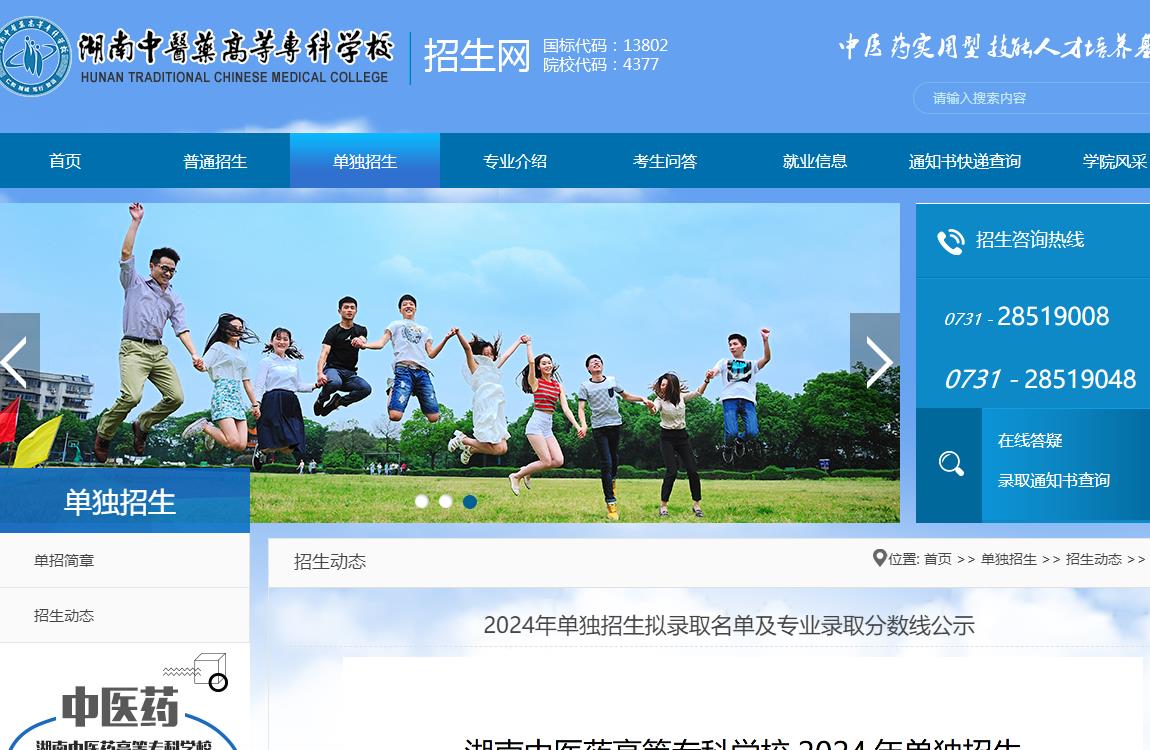Open 通知书快递查询 navigation item

coord(964,161)
